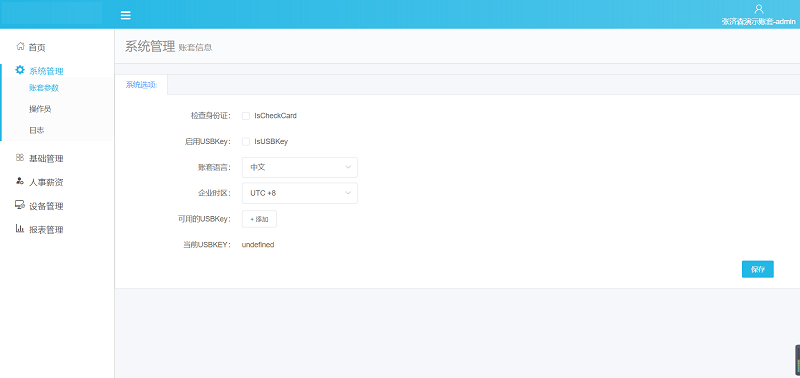Click the people icon for 人事薪资
800x378 pixels.
pos(20,181)
